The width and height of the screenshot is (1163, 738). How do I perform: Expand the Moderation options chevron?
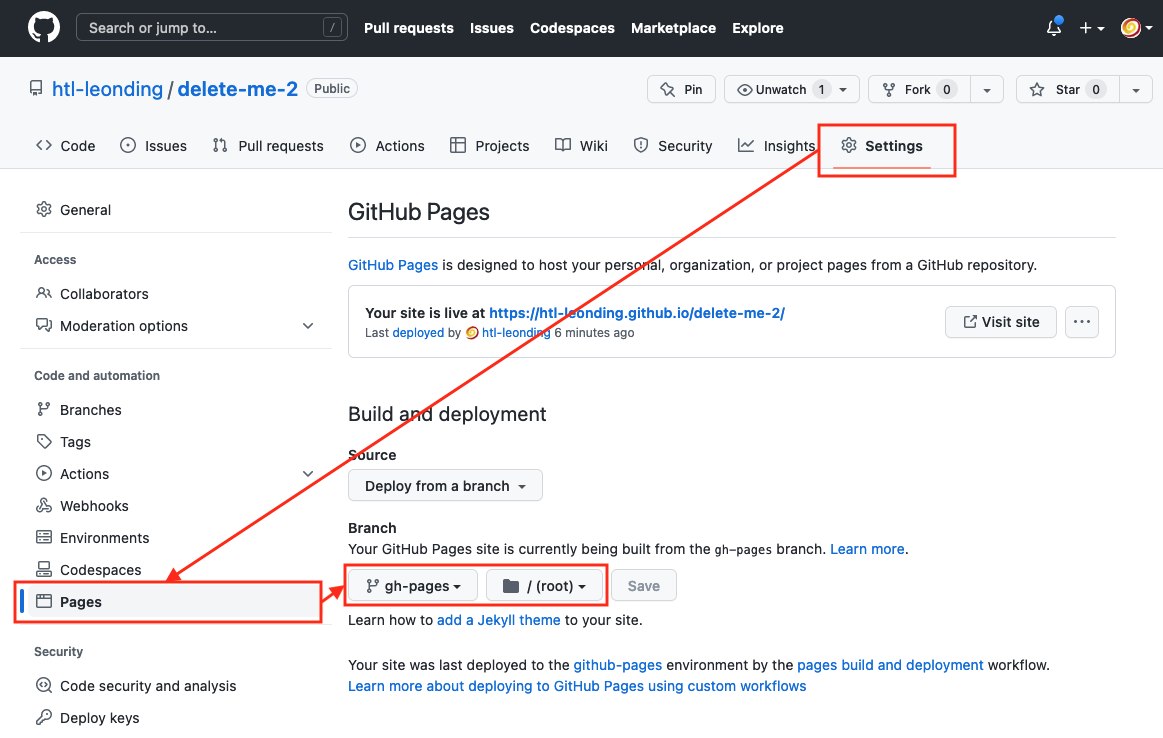pyautogui.click(x=308, y=326)
